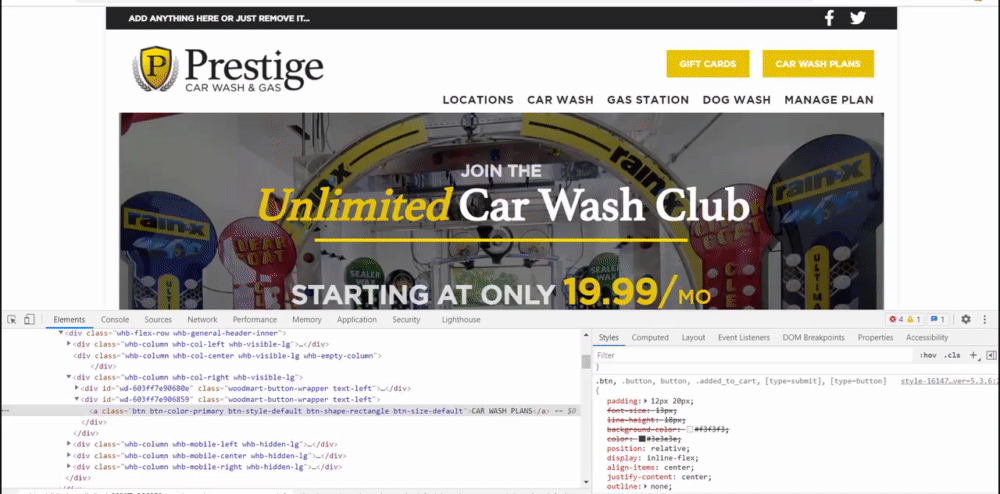Toggle the computed styles sidebar icon
Image resolution: width=1000 pixels, height=494 pixels.
pos(990,355)
